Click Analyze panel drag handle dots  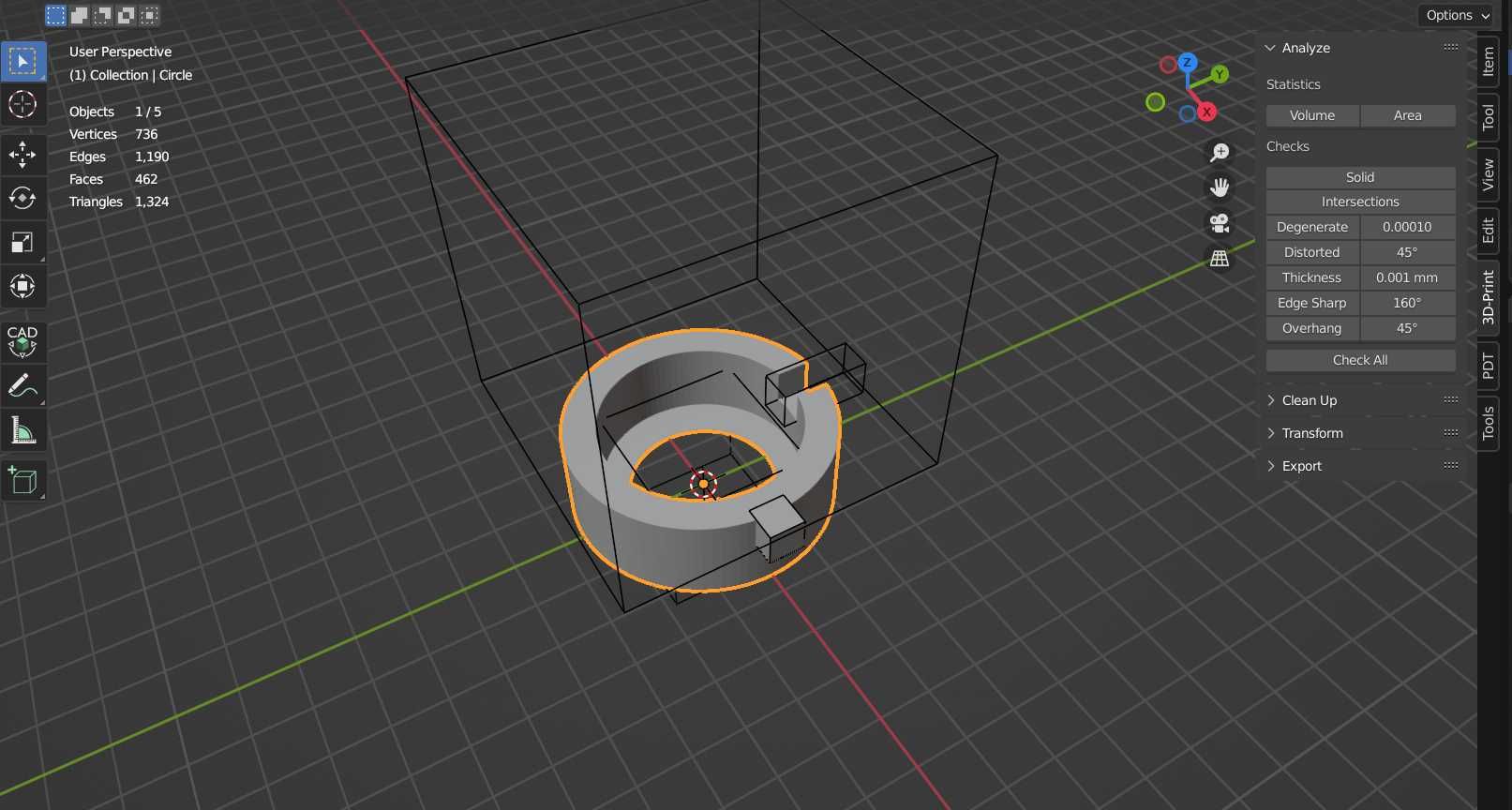coord(1451,47)
